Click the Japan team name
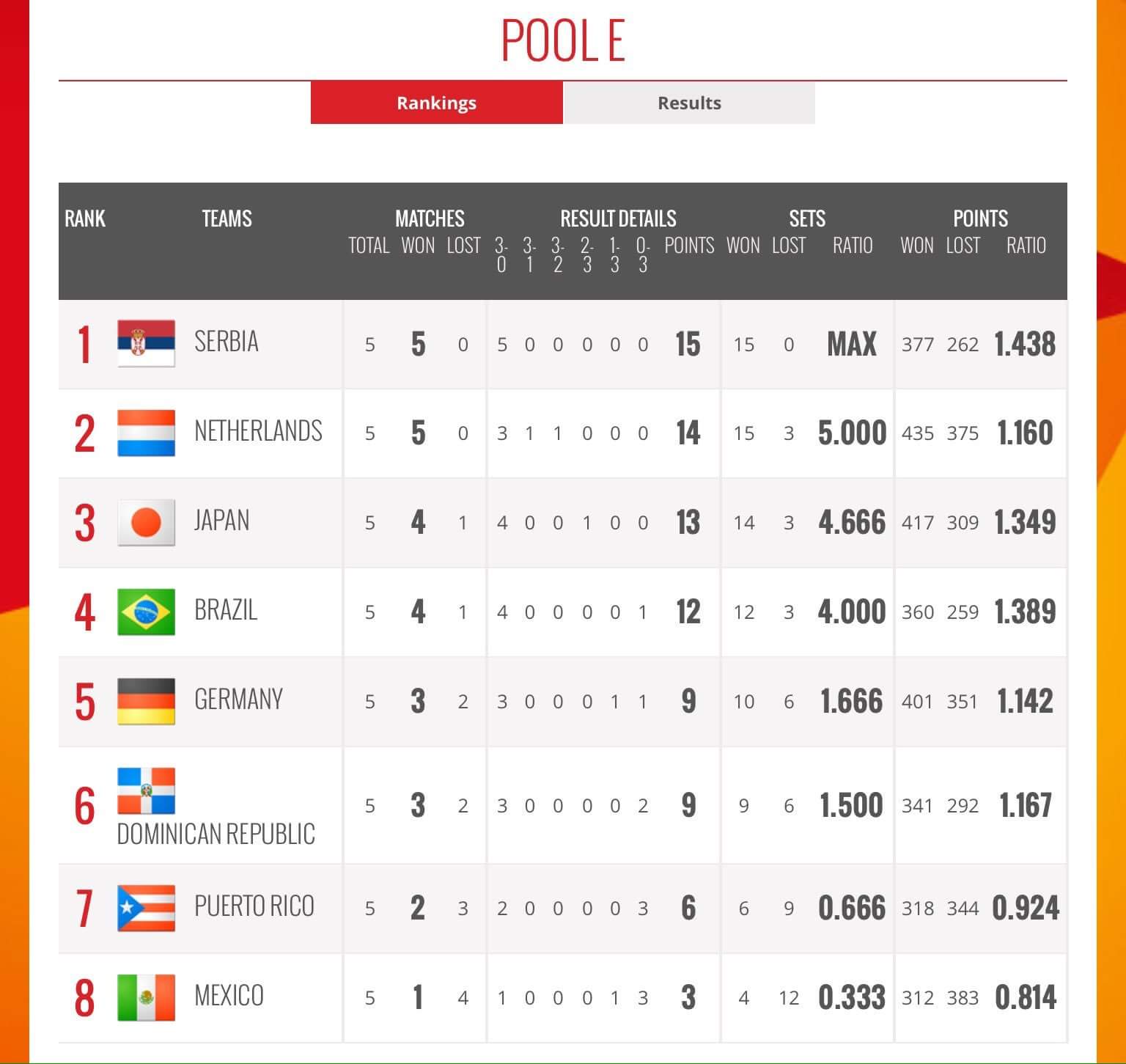Viewport: 1126px width, 1064px height. coord(221,521)
